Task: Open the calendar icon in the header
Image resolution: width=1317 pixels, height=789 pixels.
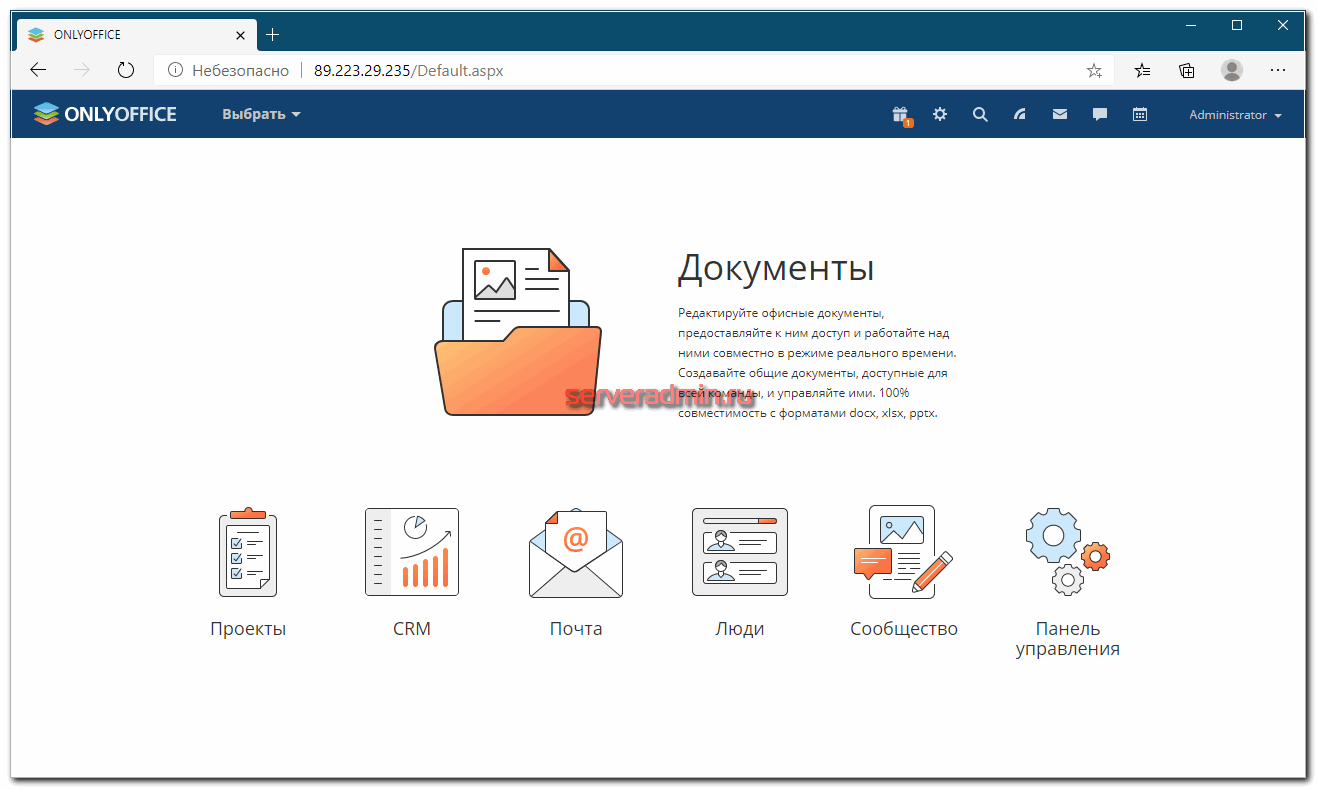Action: (x=1140, y=115)
